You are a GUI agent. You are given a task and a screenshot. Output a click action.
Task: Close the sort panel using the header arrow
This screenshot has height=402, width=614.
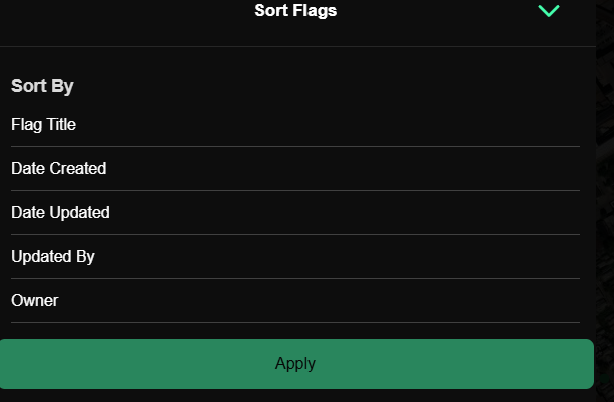(549, 11)
